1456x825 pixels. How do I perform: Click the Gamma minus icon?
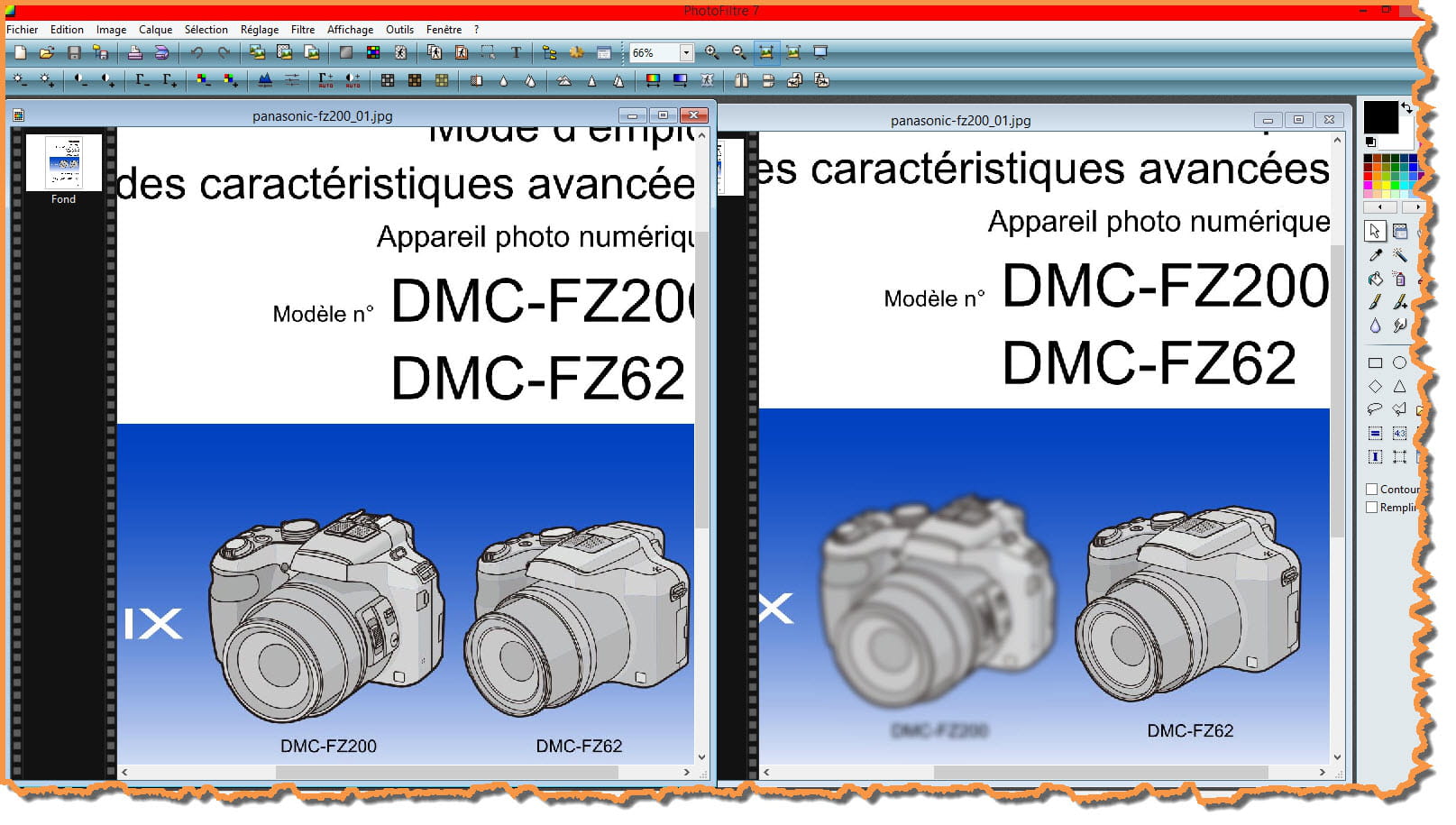pyautogui.click(x=142, y=80)
